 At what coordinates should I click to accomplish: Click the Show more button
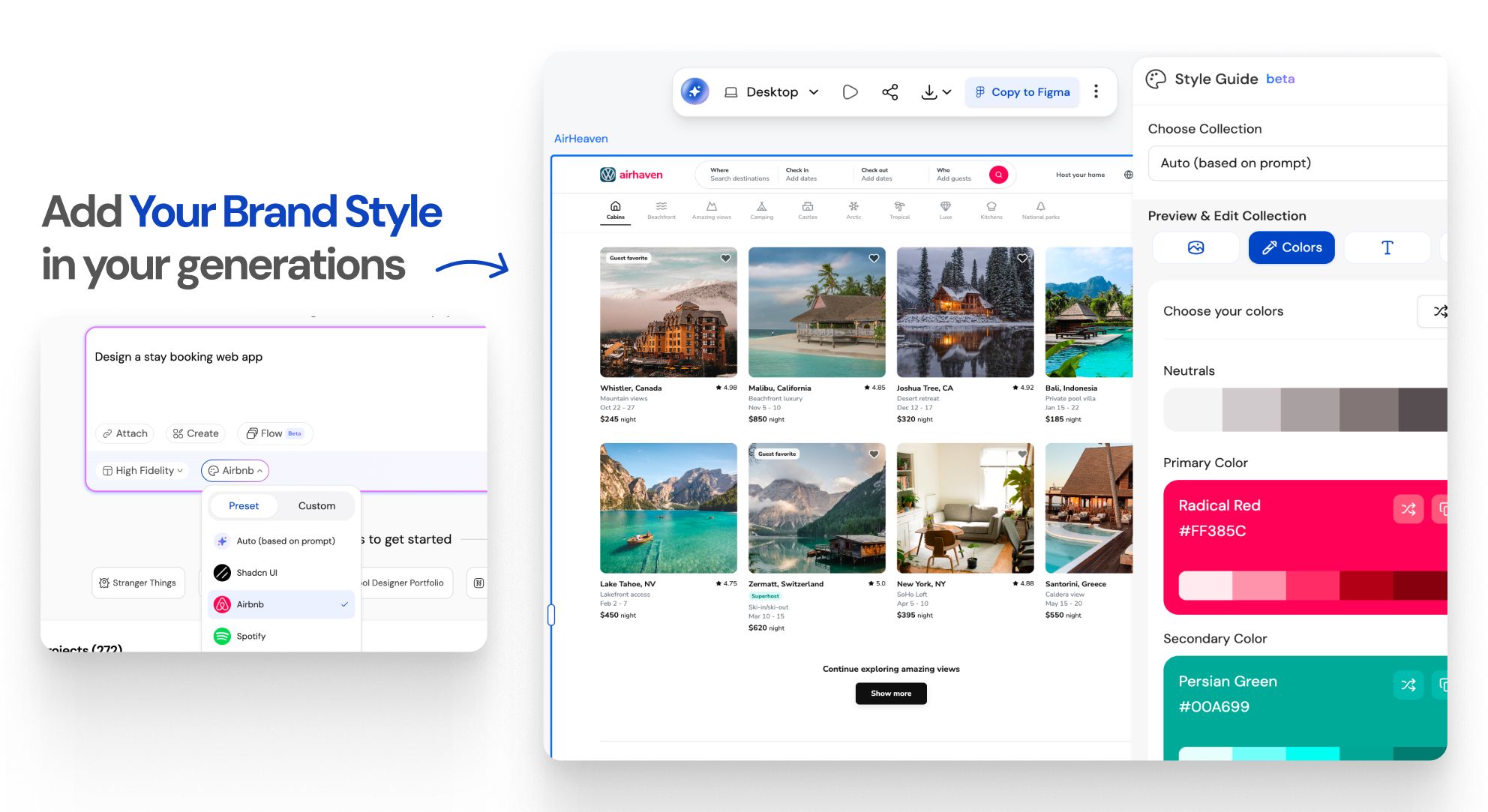click(891, 694)
